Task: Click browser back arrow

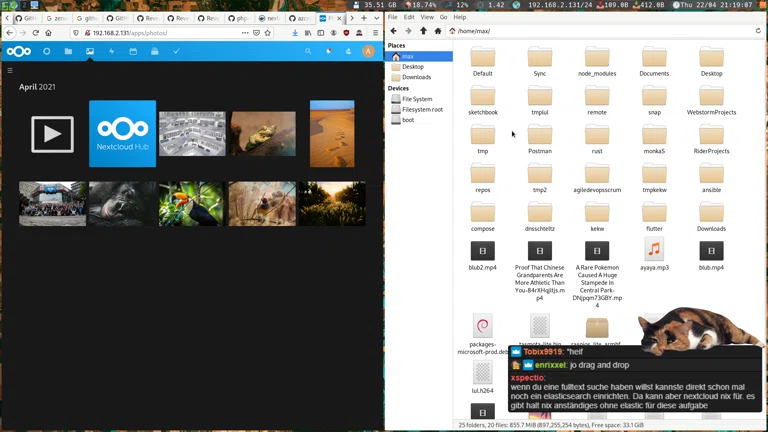Action: (10, 33)
